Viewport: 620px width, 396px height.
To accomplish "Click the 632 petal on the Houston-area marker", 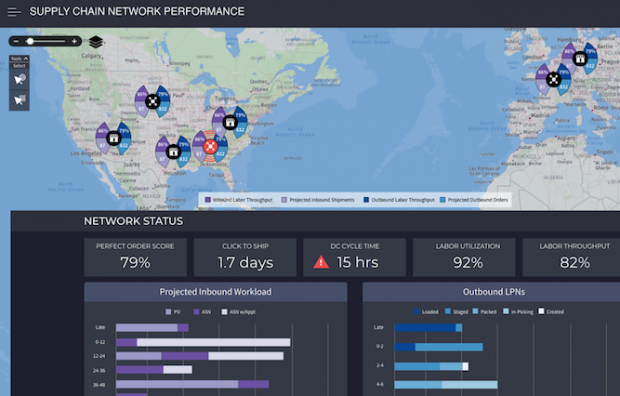I will click(x=183, y=159).
